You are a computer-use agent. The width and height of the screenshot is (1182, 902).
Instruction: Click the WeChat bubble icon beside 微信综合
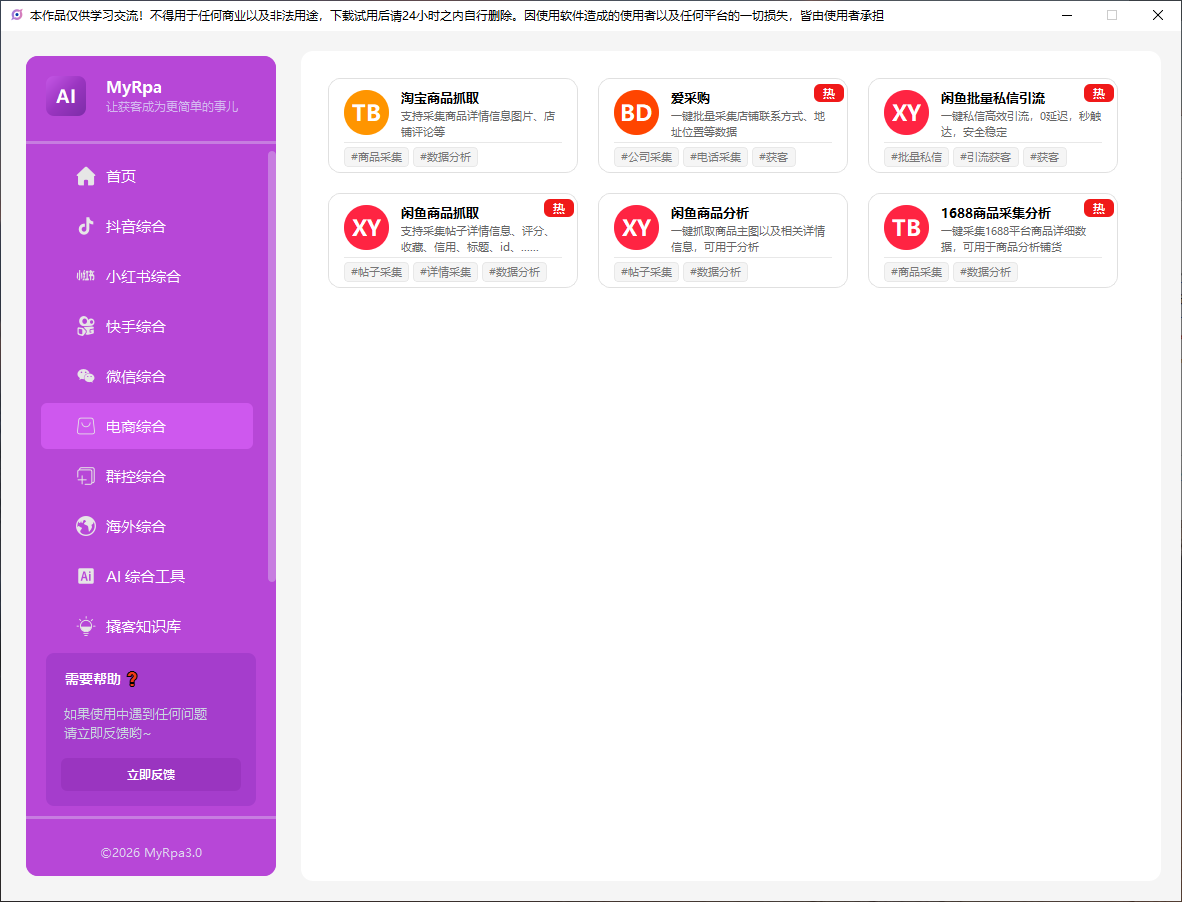[86, 376]
